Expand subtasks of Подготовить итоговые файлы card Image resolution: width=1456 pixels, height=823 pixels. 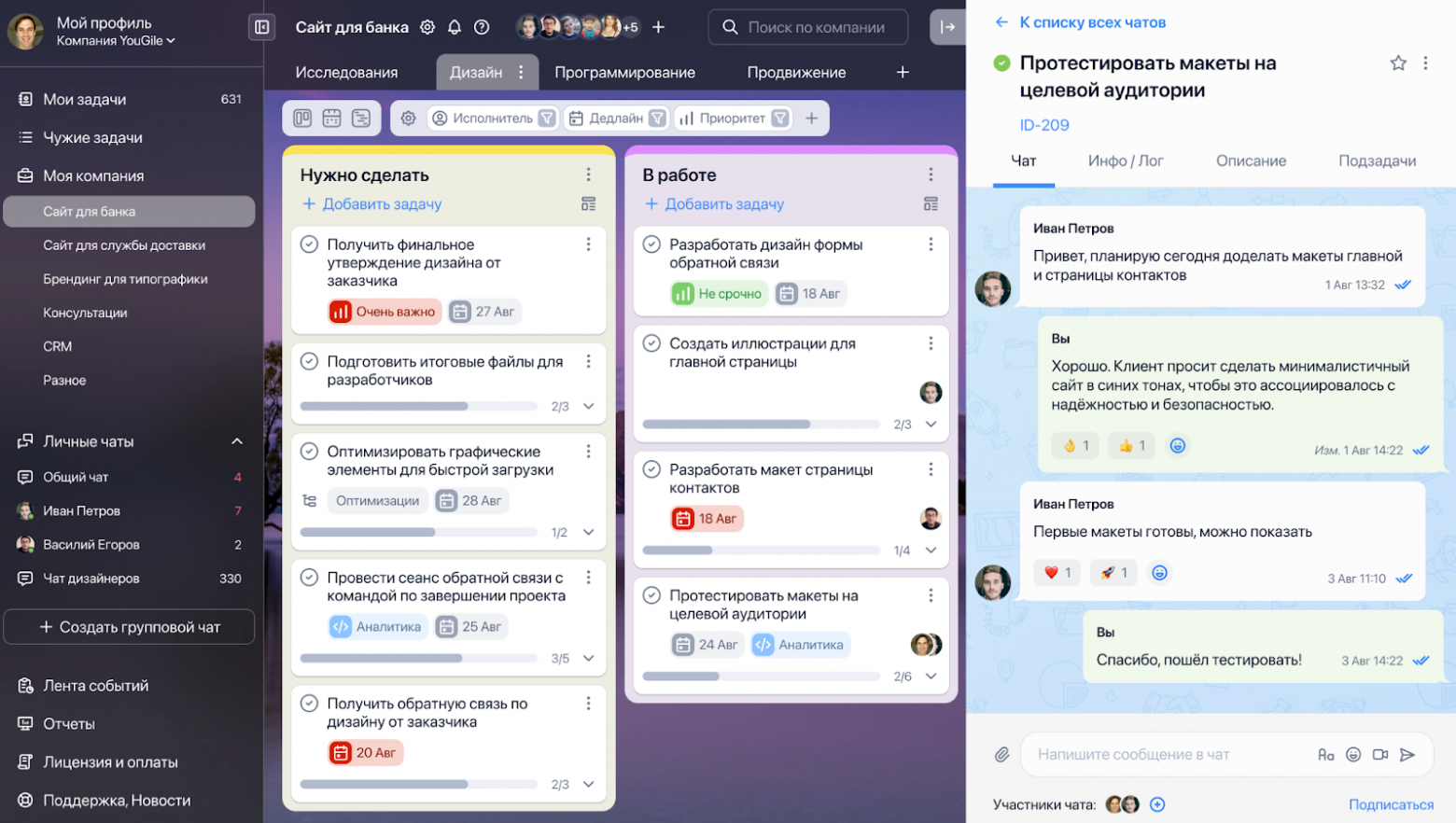tap(589, 406)
